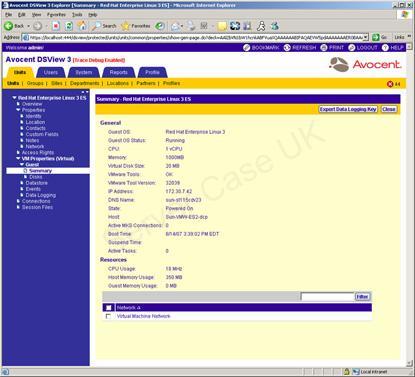Screen dimensions: 415x377
Task: Click the browser Home icon
Action: pyautogui.click(x=82, y=26)
